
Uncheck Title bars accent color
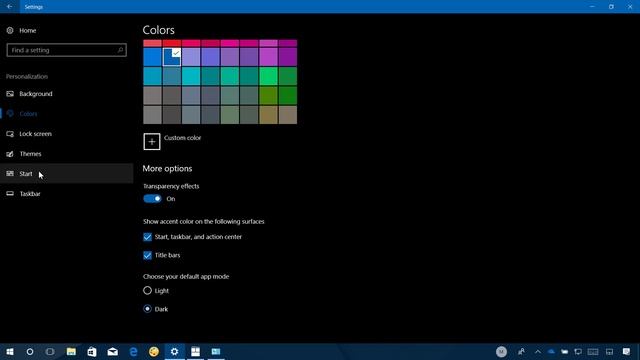click(147, 256)
